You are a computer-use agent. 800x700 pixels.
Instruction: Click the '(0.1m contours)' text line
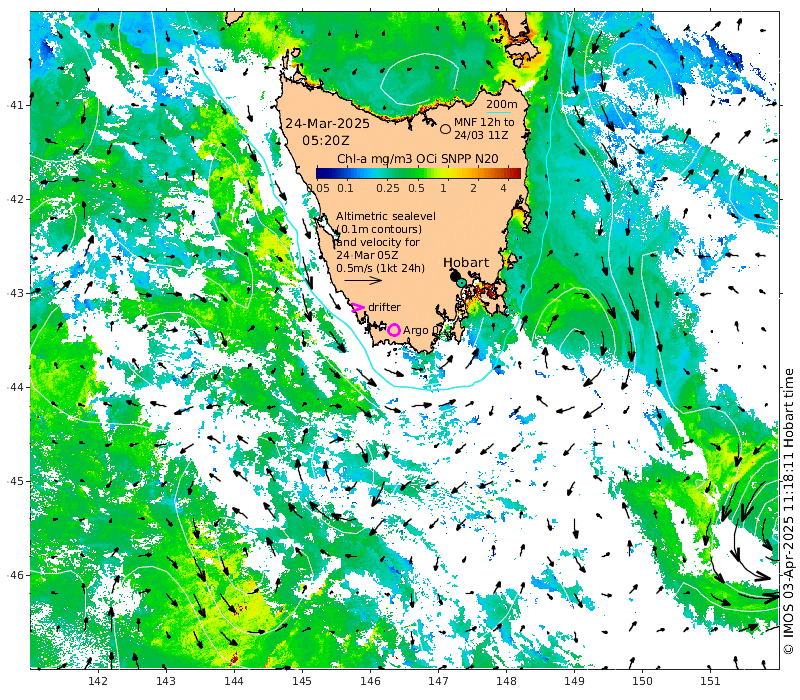coord(379,229)
